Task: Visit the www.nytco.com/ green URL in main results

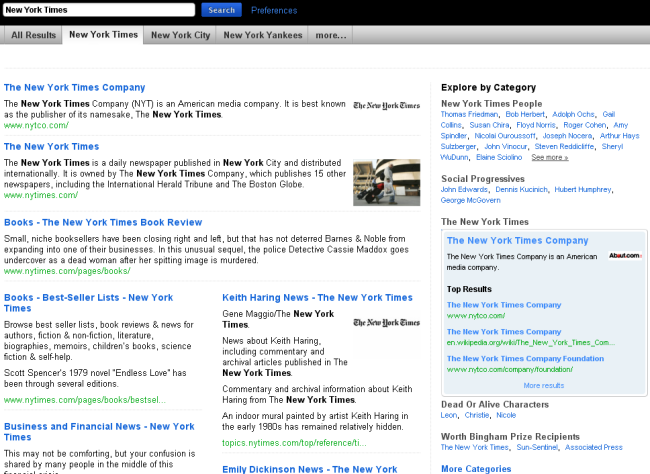Action: click(36, 125)
